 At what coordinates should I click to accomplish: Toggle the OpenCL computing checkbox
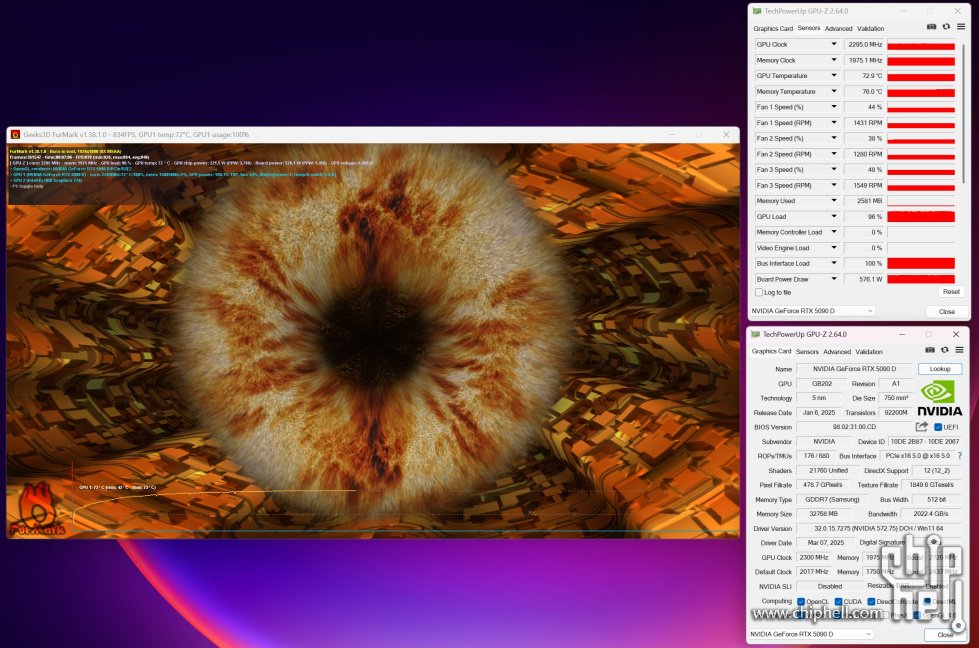click(x=801, y=601)
